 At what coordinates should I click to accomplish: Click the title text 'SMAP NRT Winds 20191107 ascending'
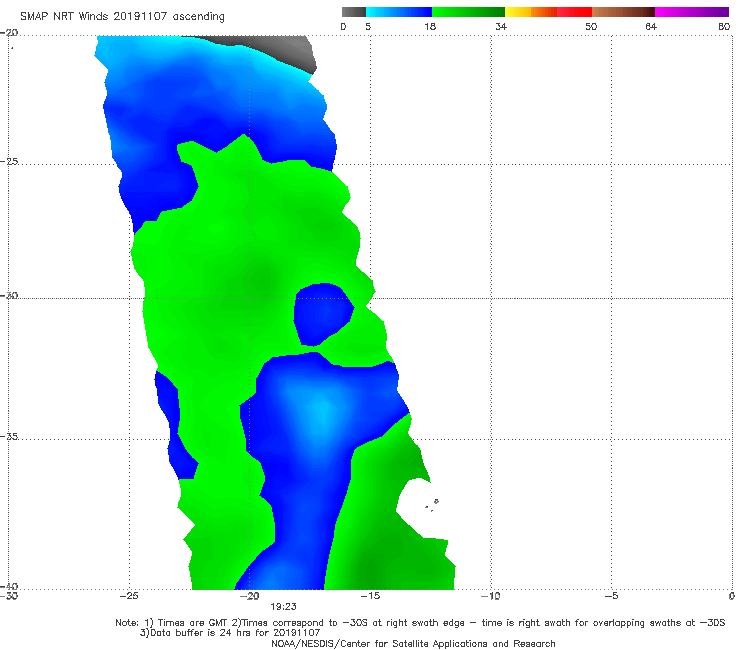pyautogui.click(x=122, y=17)
